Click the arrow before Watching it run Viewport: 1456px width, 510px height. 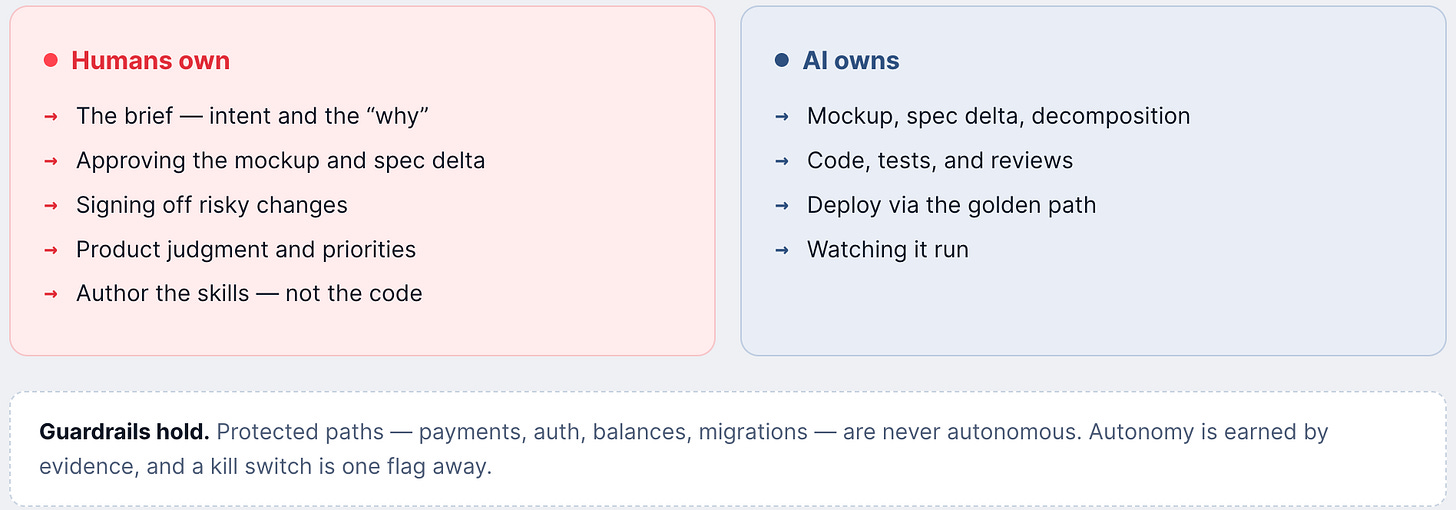pyautogui.click(x=782, y=250)
